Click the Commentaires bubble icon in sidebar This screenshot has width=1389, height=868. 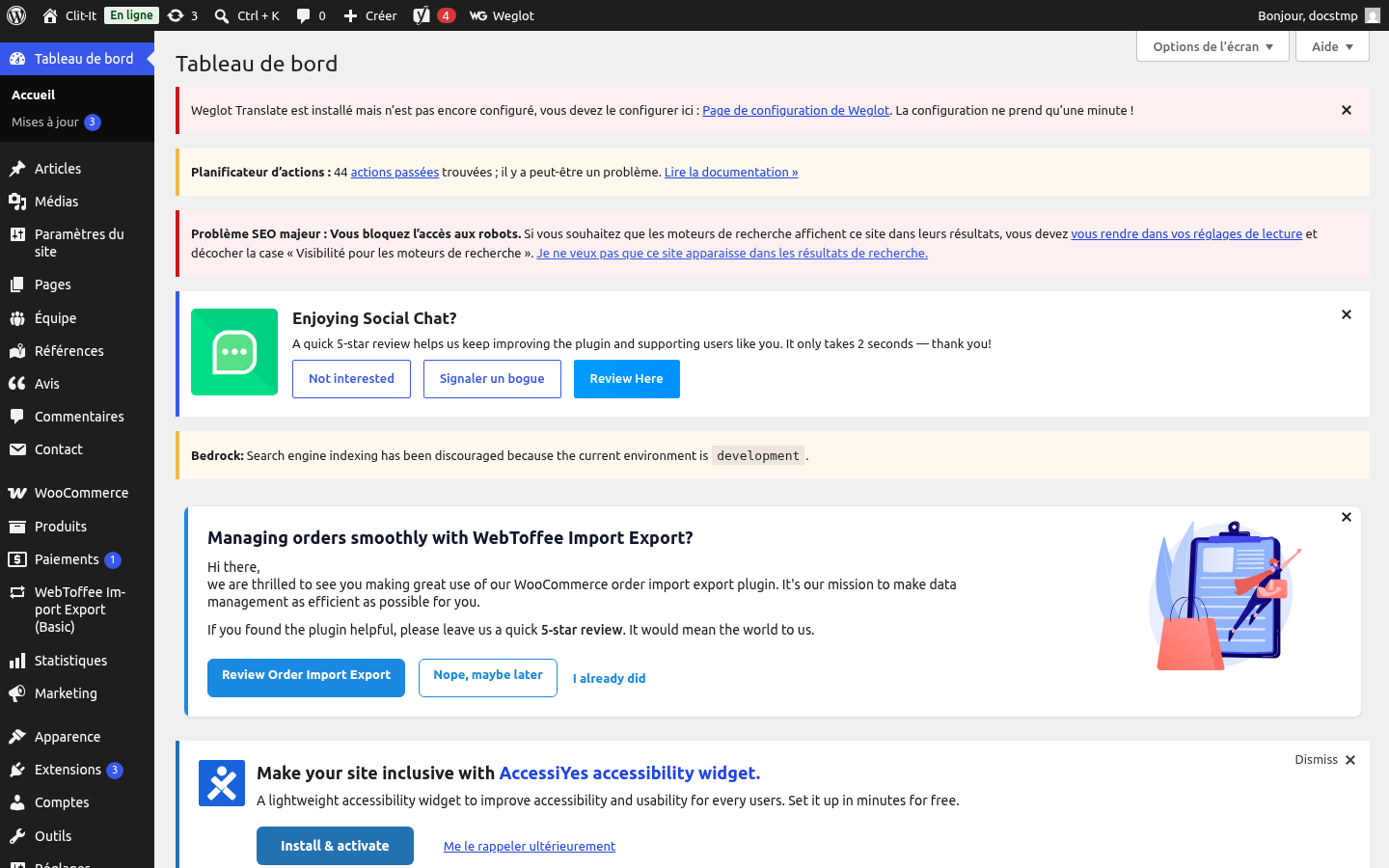pos(17,417)
